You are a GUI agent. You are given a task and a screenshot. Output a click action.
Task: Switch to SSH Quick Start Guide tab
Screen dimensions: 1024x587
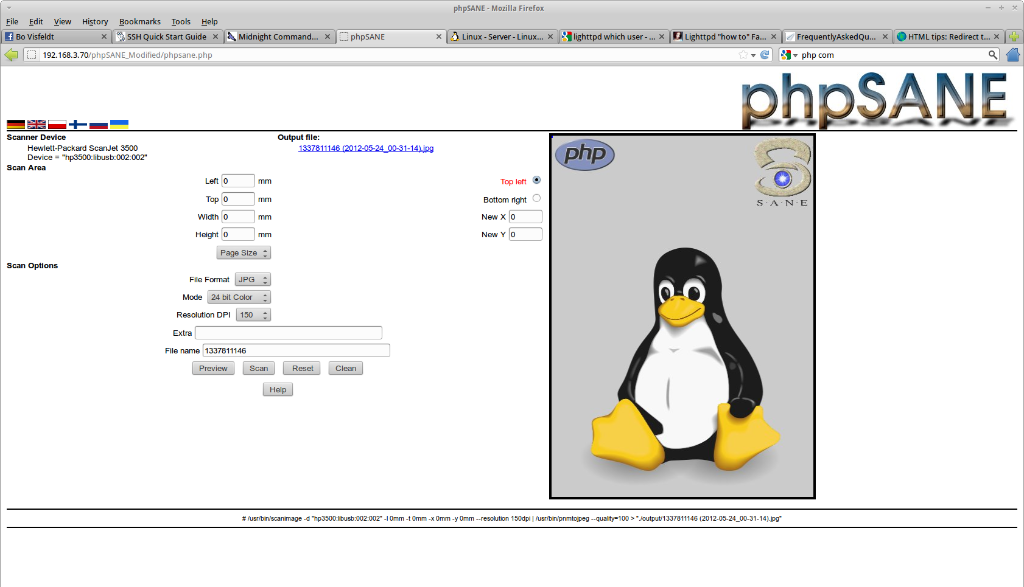pyautogui.click(x=167, y=37)
